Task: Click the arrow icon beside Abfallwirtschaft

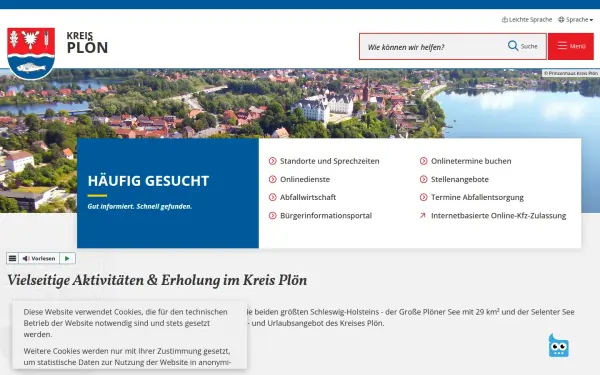Action: (x=272, y=197)
